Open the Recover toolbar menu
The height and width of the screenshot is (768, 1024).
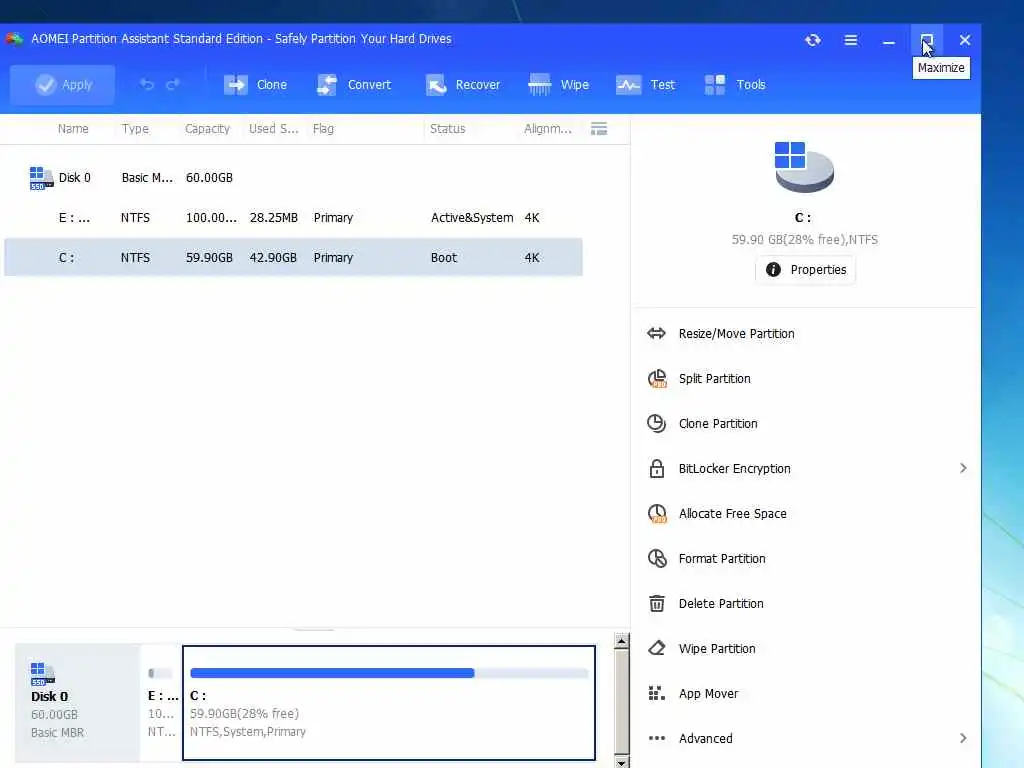463,85
